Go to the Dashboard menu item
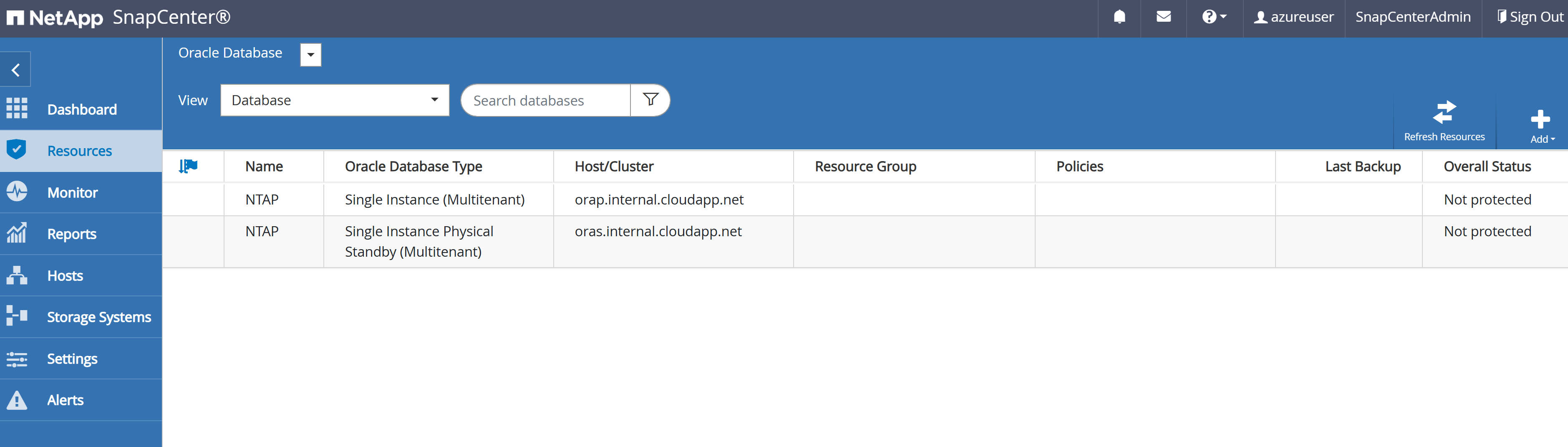1568x447 pixels. pyautogui.click(x=81, y=110)
